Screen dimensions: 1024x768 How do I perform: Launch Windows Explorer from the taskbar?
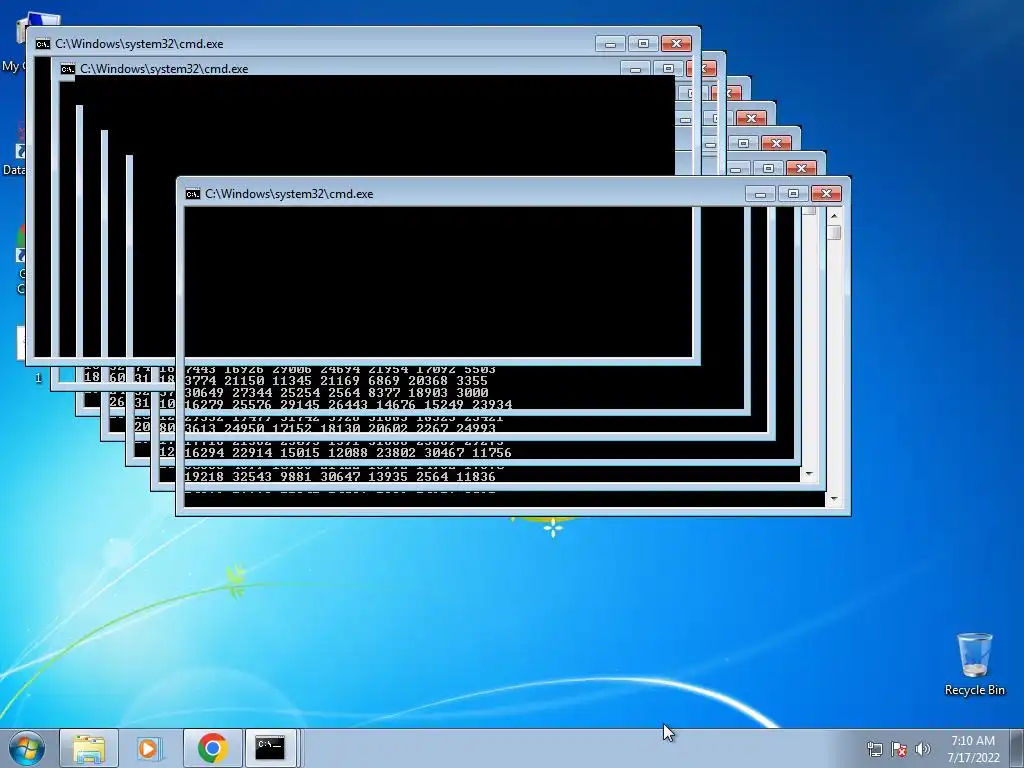click(89, 748)
